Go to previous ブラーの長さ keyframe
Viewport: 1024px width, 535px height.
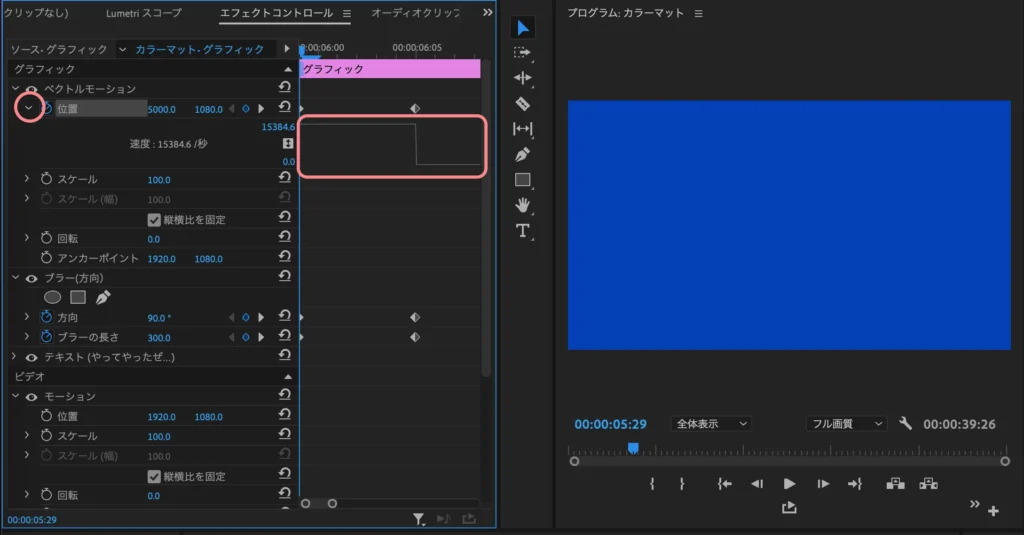click(231, 337)
